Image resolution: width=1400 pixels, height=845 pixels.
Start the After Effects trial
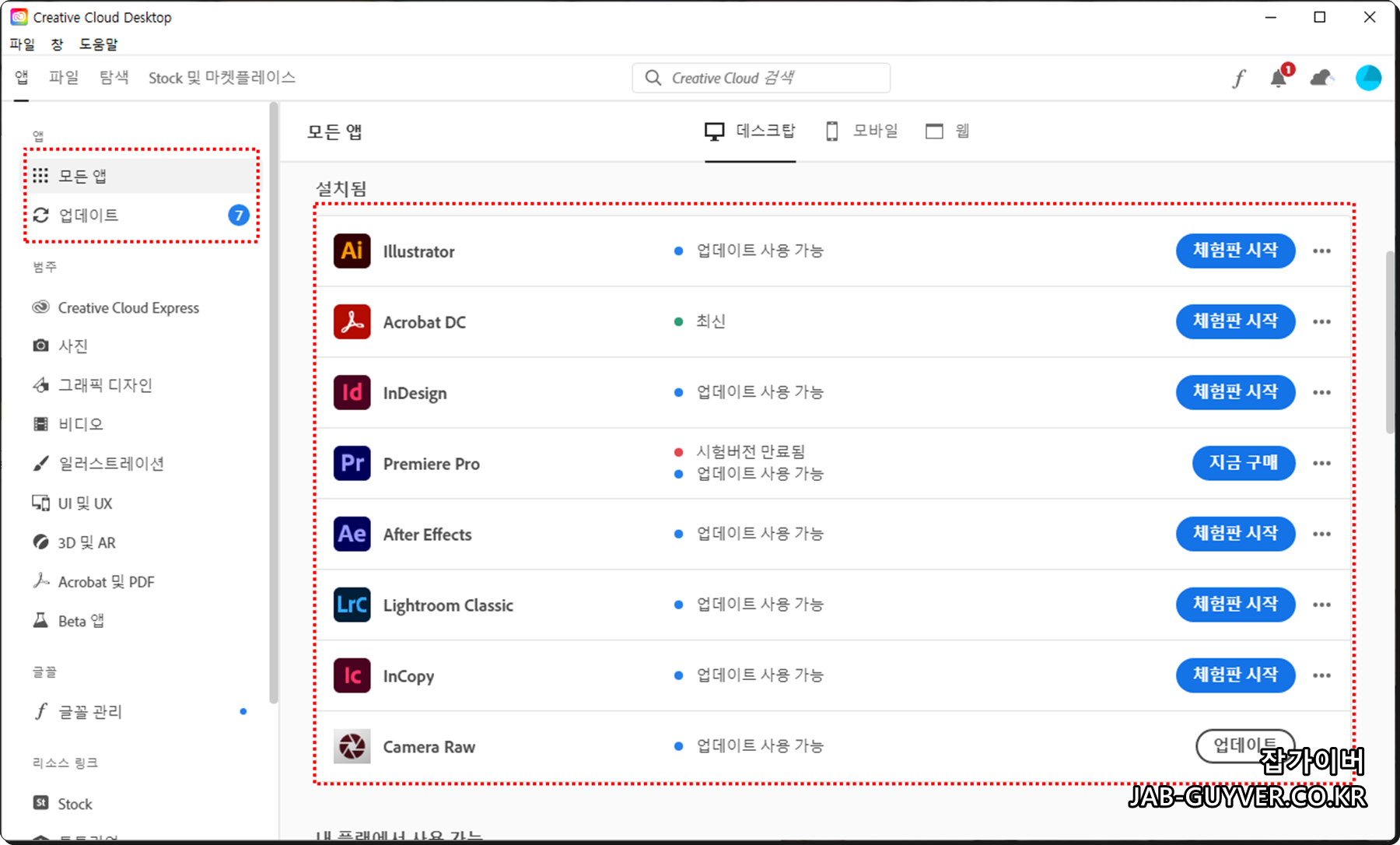coord(1235,534)
